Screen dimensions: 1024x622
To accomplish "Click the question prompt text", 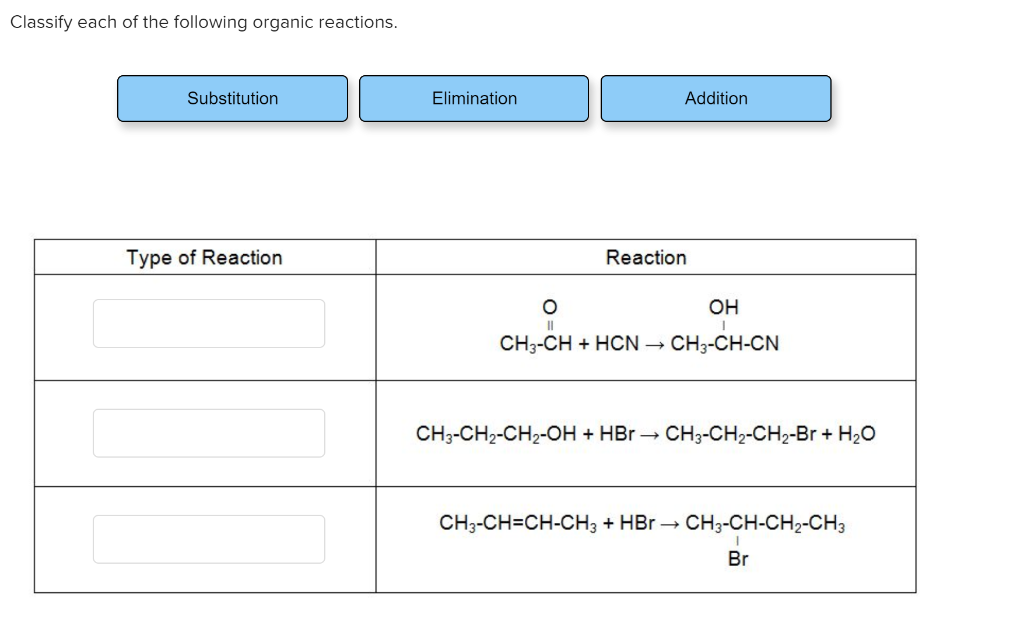I will 204,22.
